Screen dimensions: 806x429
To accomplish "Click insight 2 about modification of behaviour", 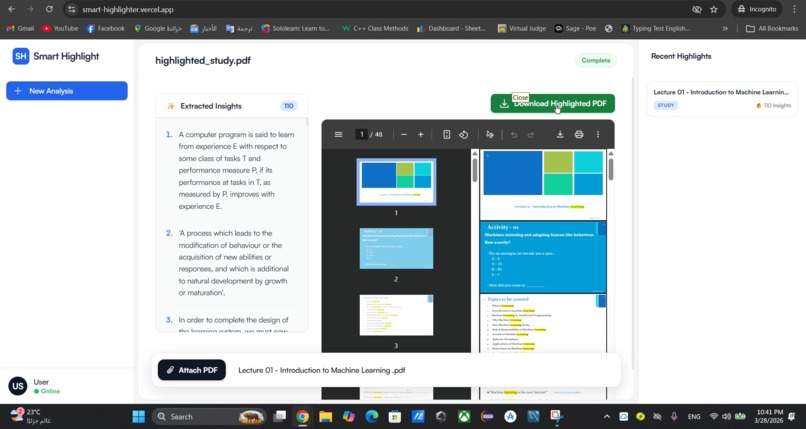I will (234, 263).
